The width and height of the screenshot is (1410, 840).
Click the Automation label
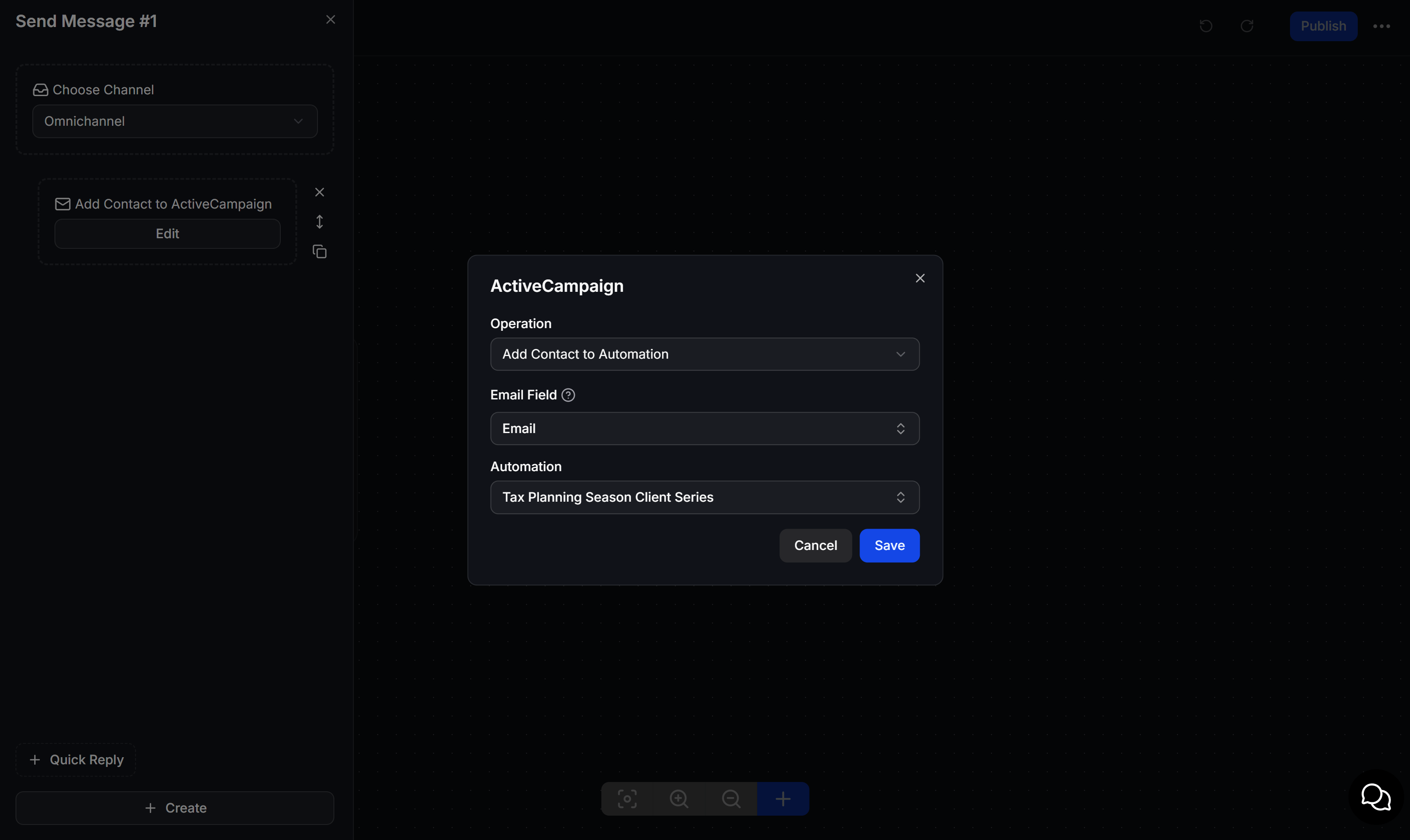click(526, 466)
